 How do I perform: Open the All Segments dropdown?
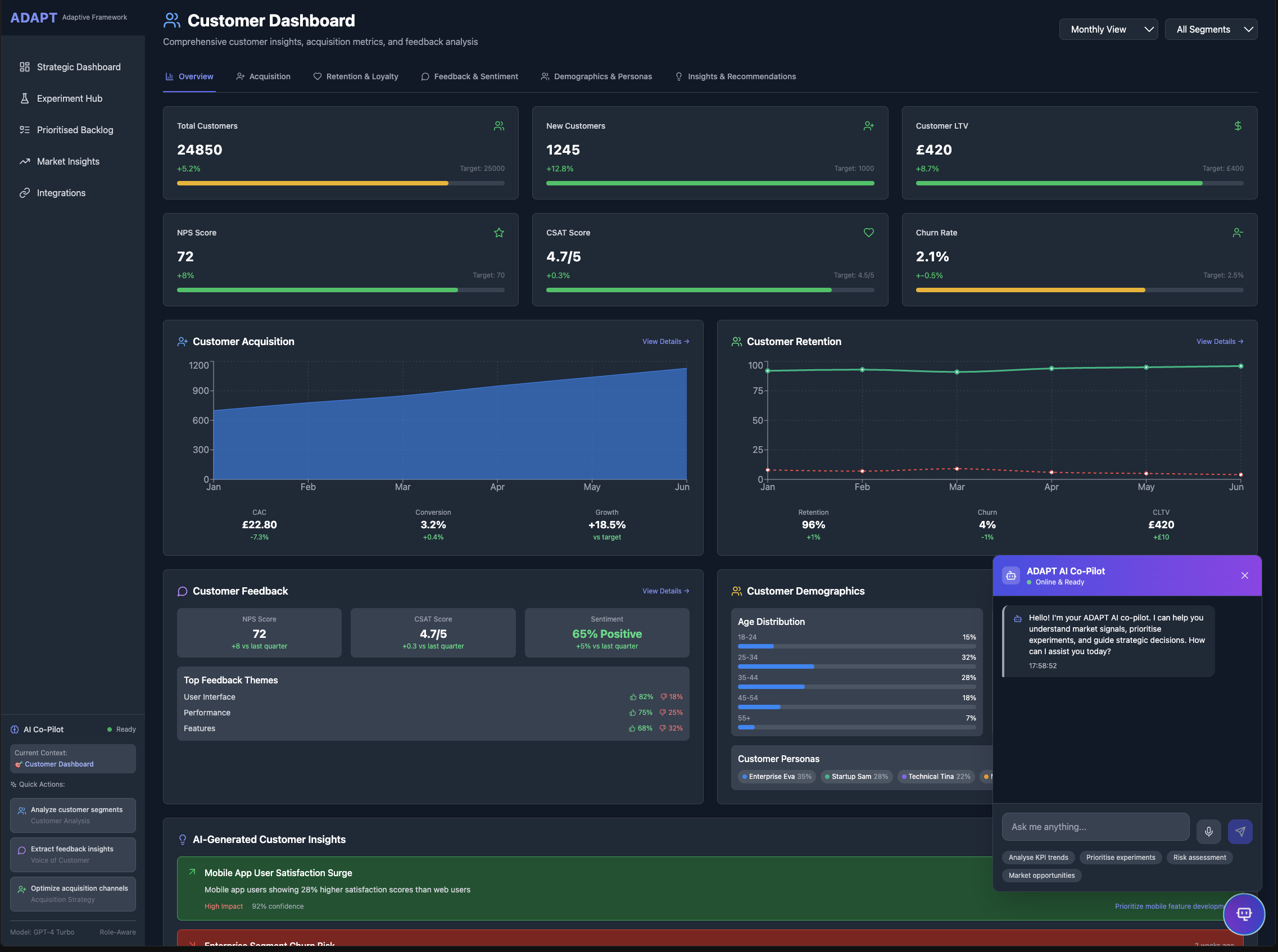1211,29
